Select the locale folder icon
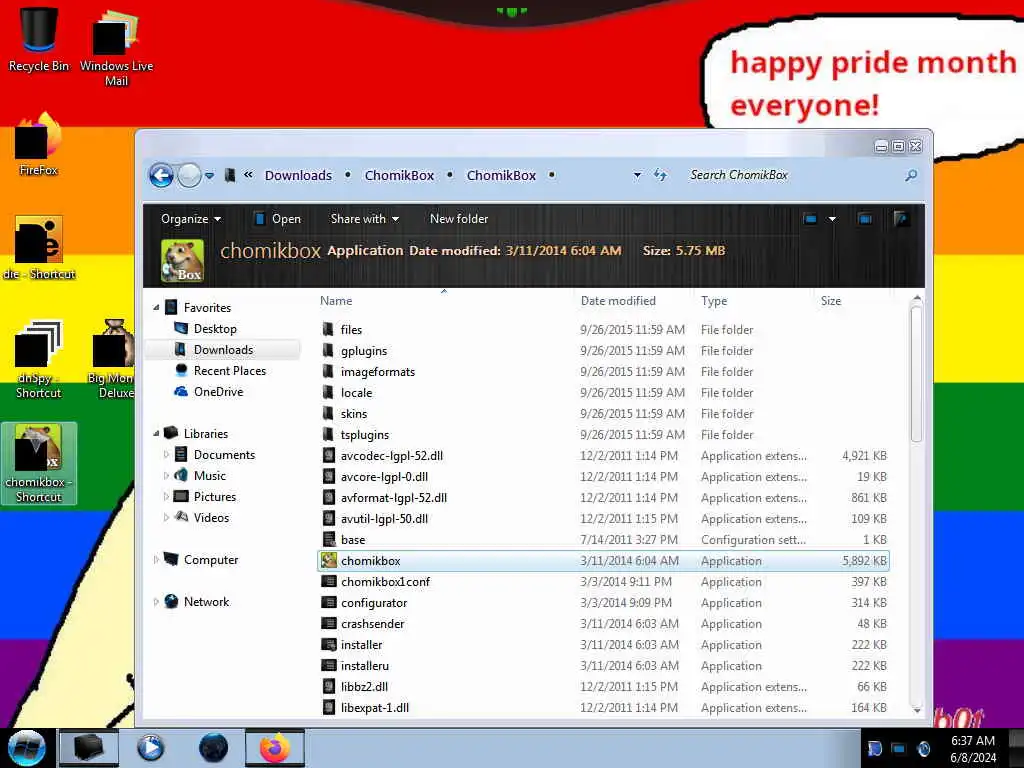This screenshot has width=1024, height=768. click(x=328, y=392)
